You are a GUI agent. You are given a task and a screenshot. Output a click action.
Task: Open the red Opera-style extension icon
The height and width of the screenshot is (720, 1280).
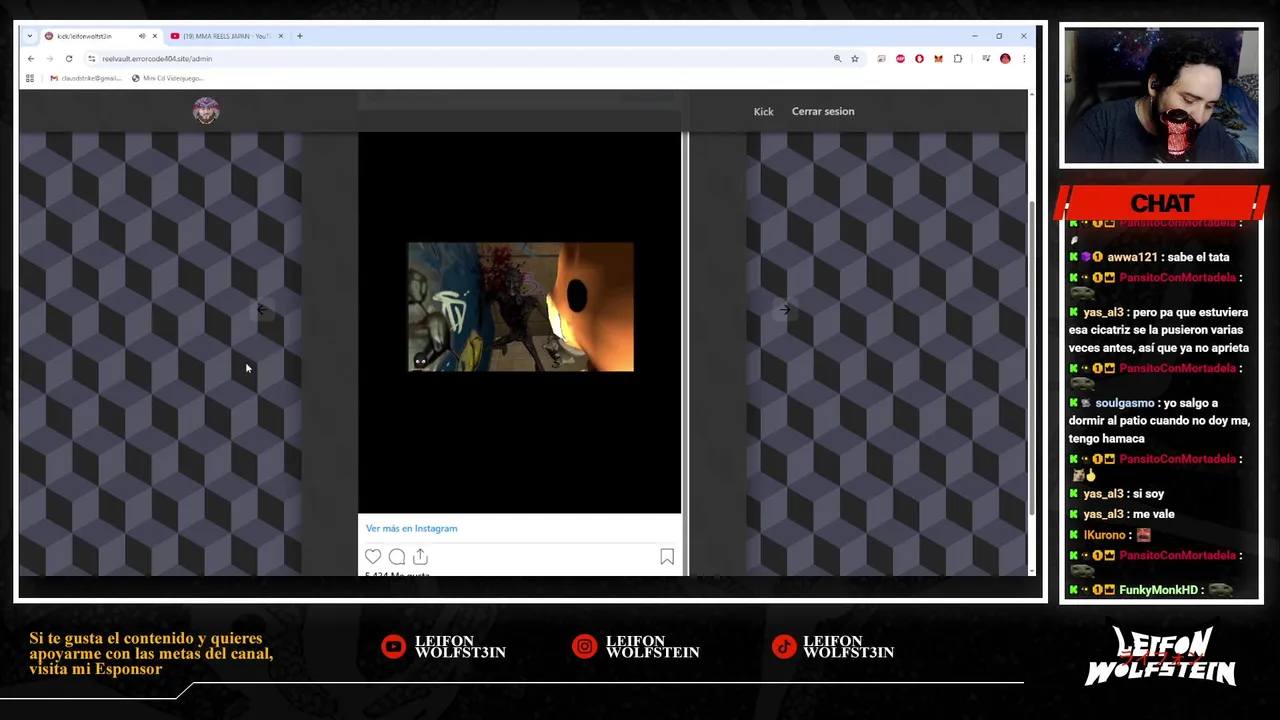click(919, 59)
